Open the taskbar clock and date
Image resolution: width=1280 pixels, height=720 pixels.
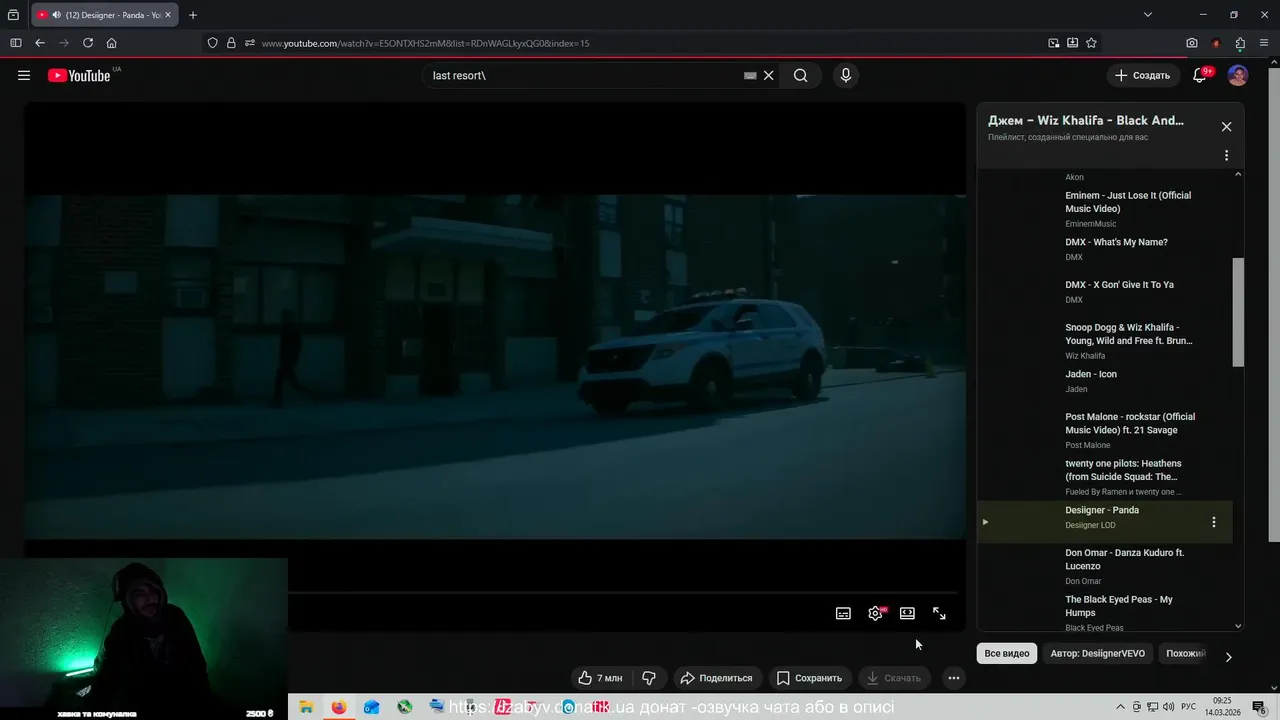1222,707
